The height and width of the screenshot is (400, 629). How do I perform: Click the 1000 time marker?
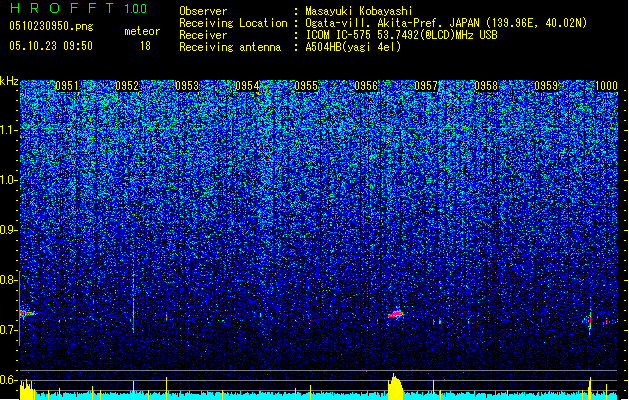606,86
